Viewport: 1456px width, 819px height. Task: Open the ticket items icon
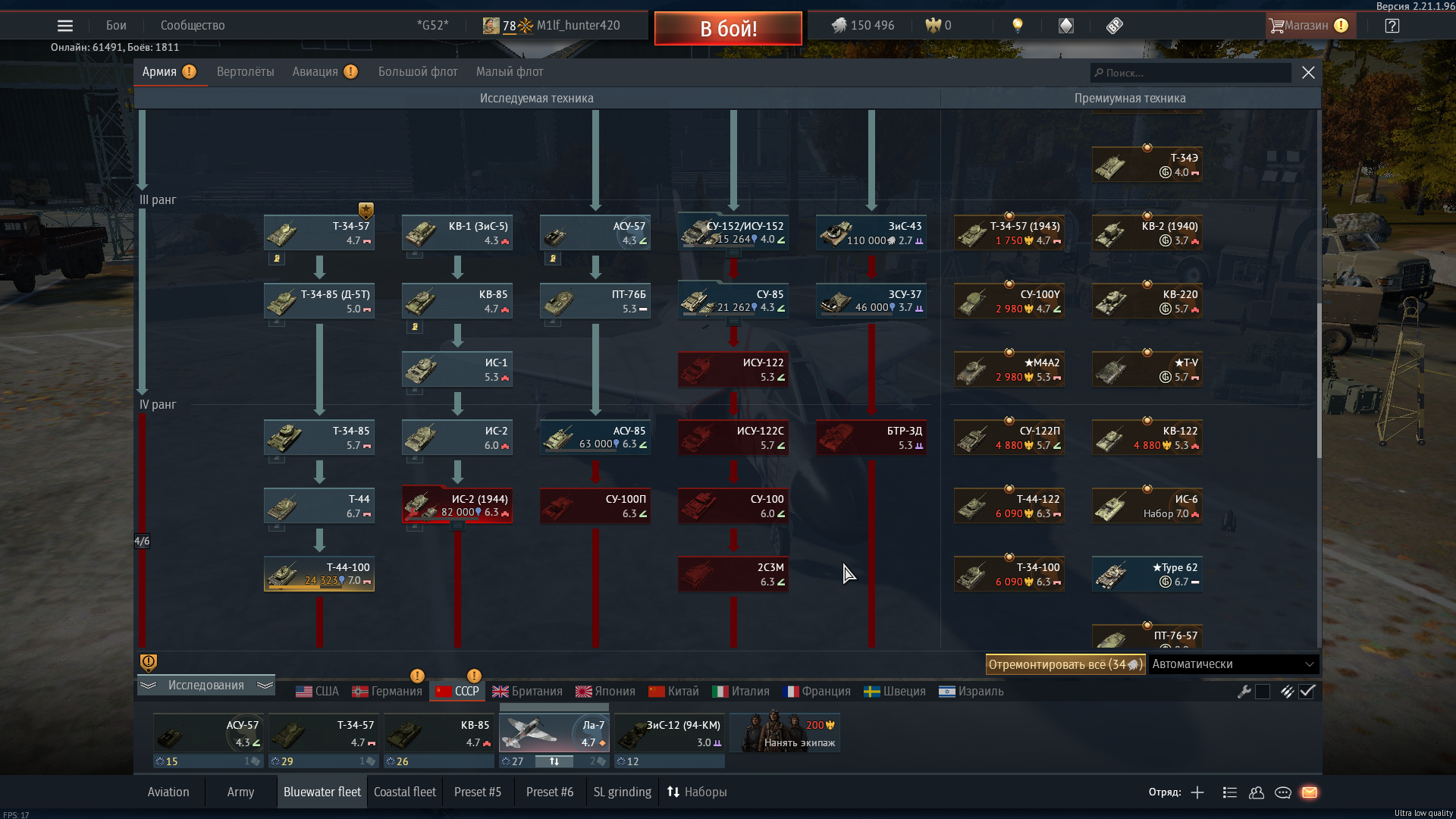(x=1114, y=26)
